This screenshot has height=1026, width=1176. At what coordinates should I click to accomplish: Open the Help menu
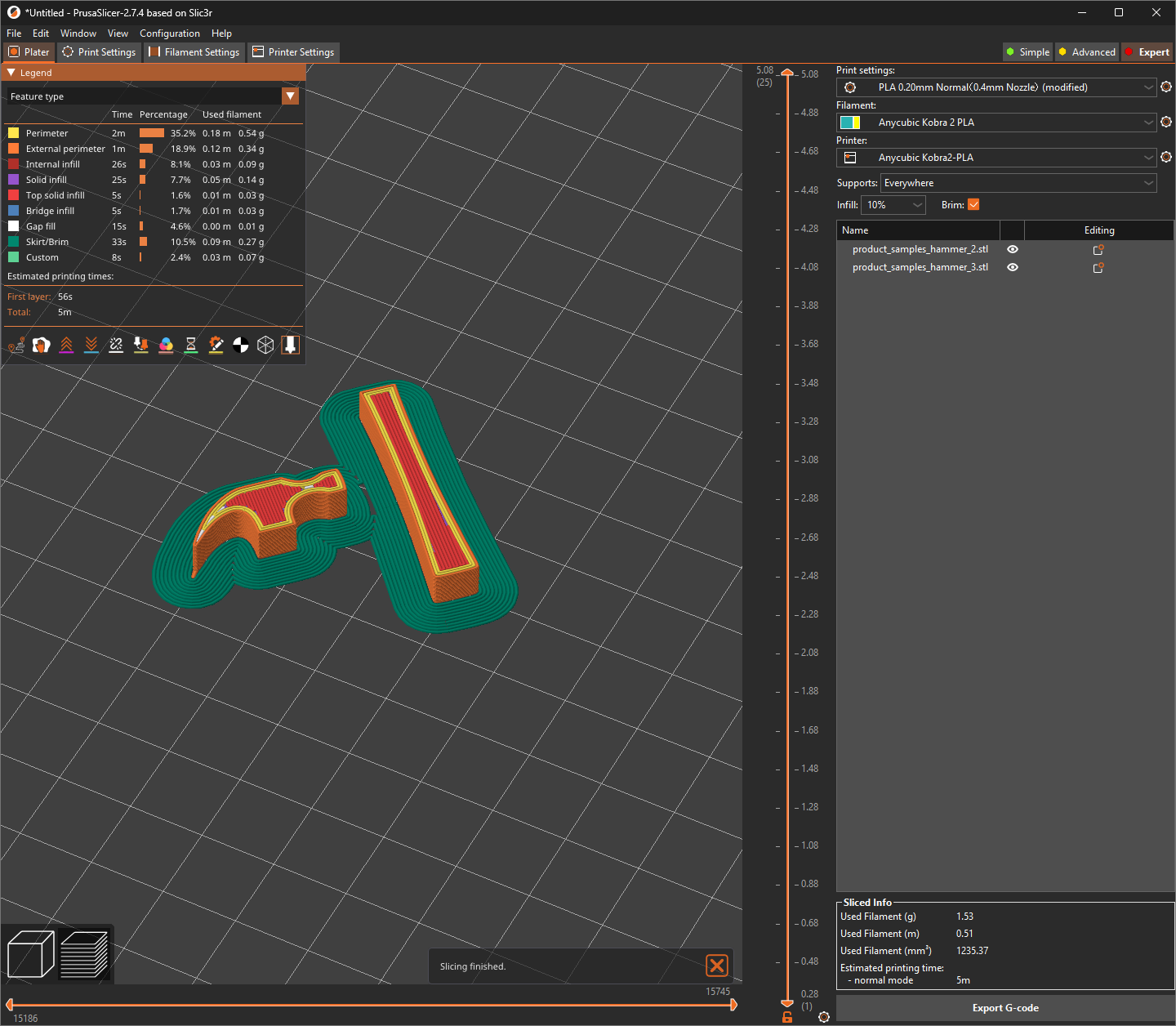pos(221,33)
